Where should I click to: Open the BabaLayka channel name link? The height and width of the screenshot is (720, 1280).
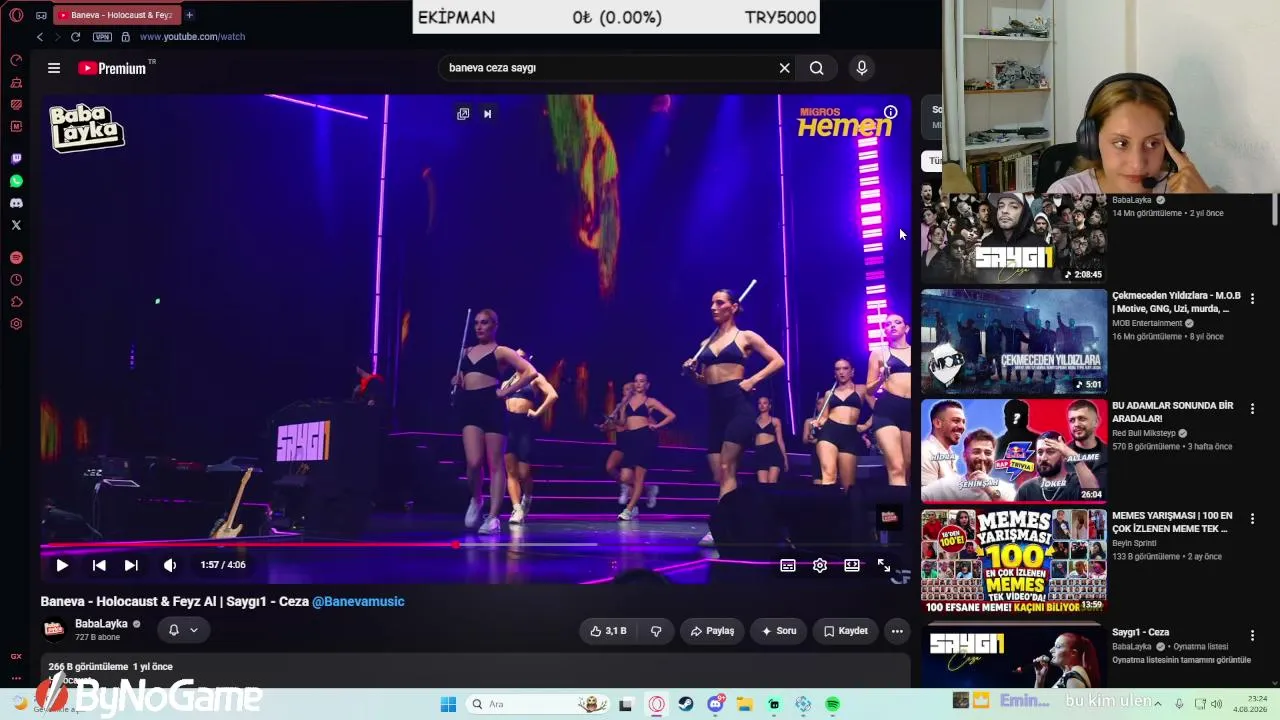click(x=101, y=624)
